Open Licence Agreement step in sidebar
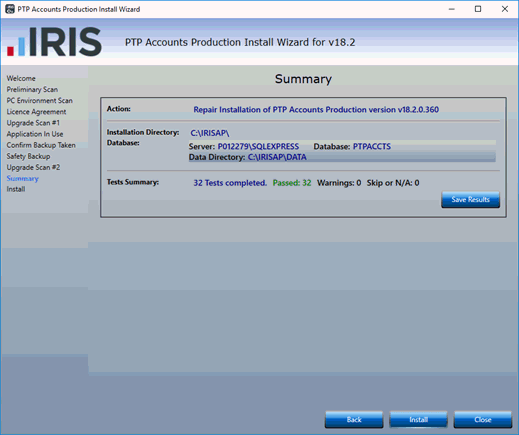Image resolution: width=519 pixels, height=435 pixels. click(36, 112)
